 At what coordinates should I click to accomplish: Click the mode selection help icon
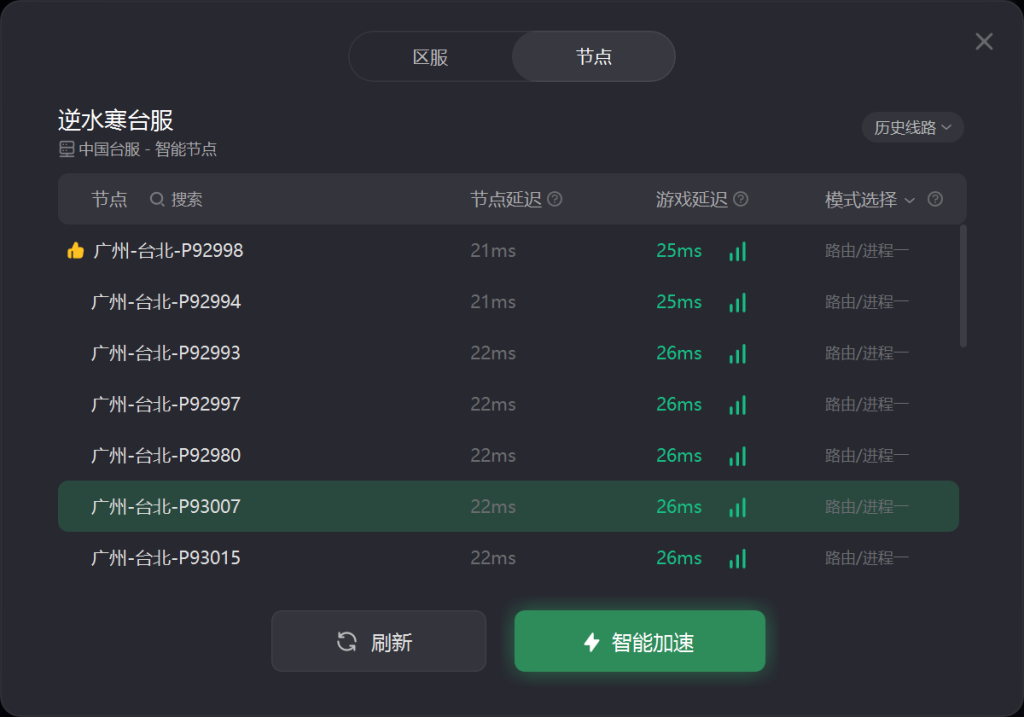click(935, 199)
